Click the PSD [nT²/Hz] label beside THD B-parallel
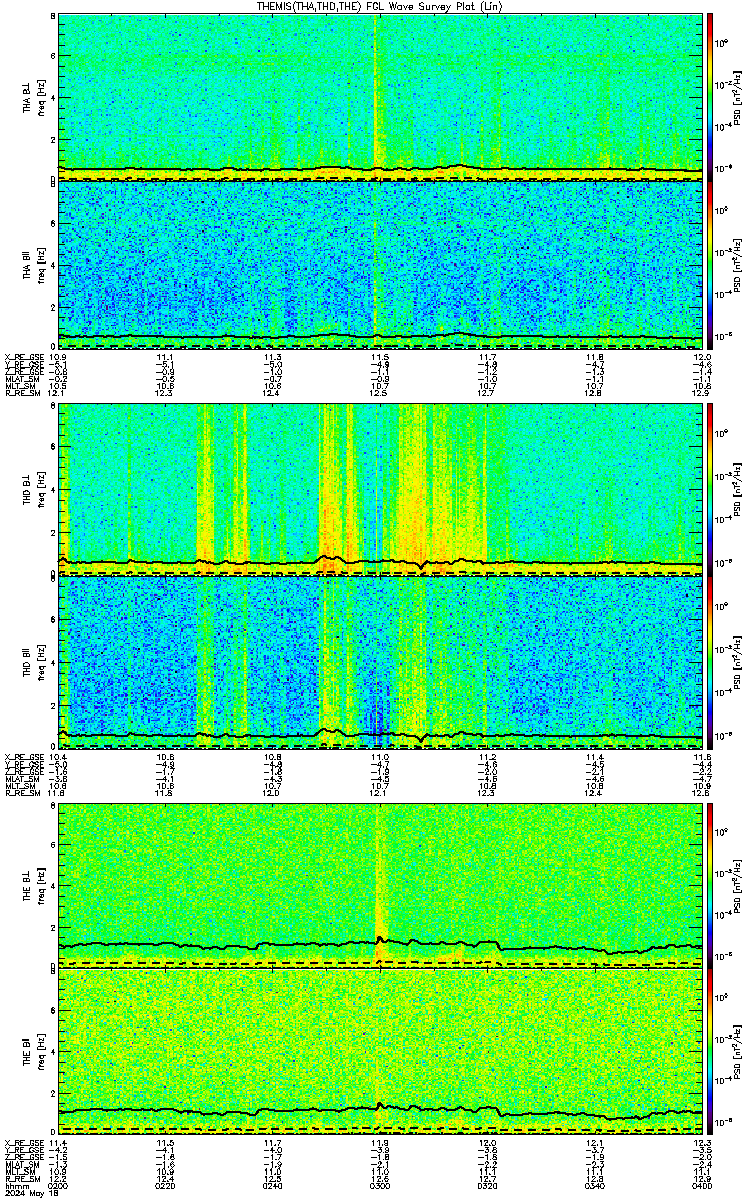 [738, 662]
